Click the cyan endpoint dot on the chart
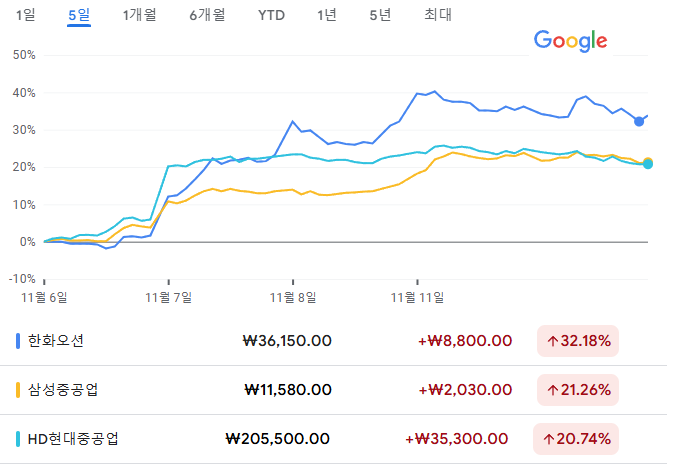The width and height of the screenshot is (676, 470). [x=648, y=164]
